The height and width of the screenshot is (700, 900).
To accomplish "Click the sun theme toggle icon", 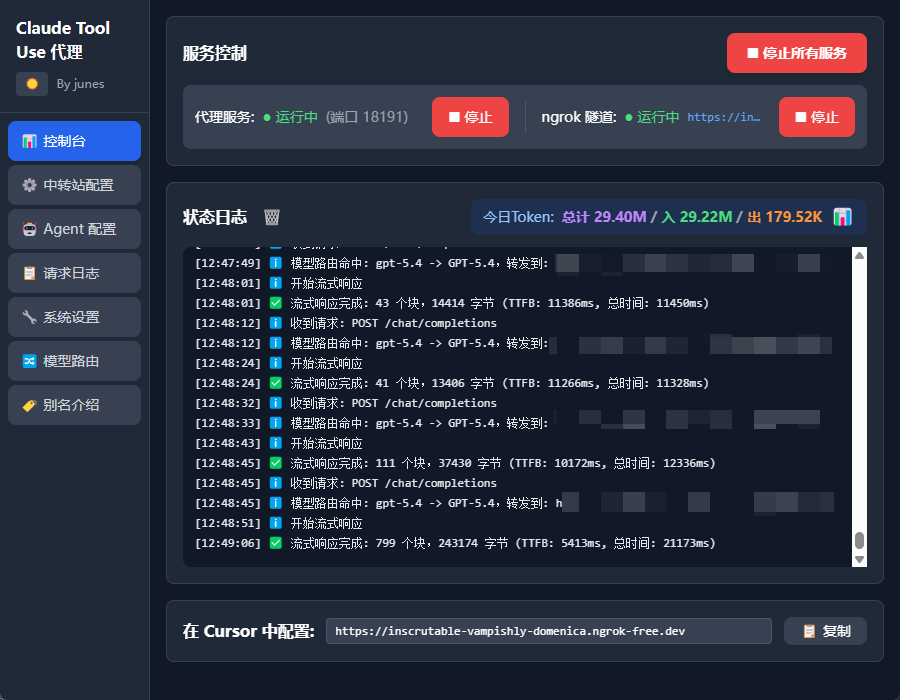I will pyautogui.click(x=32, y=84).
